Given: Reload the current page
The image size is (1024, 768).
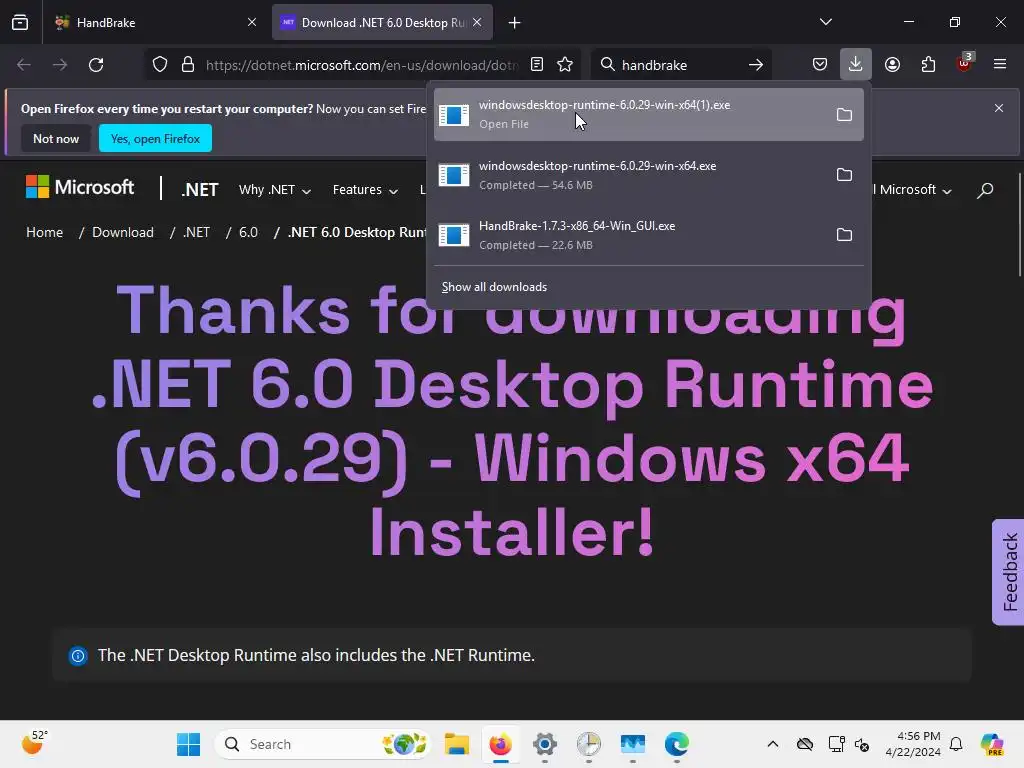Looking at the screenshot, I should coord(96,65).
